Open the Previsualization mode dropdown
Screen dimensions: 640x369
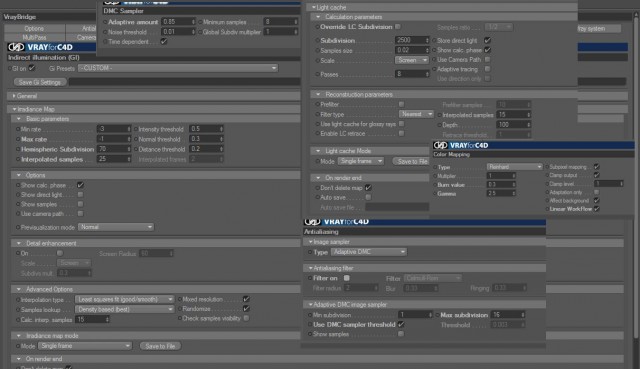pyautogui.click(x=116, y=227)
